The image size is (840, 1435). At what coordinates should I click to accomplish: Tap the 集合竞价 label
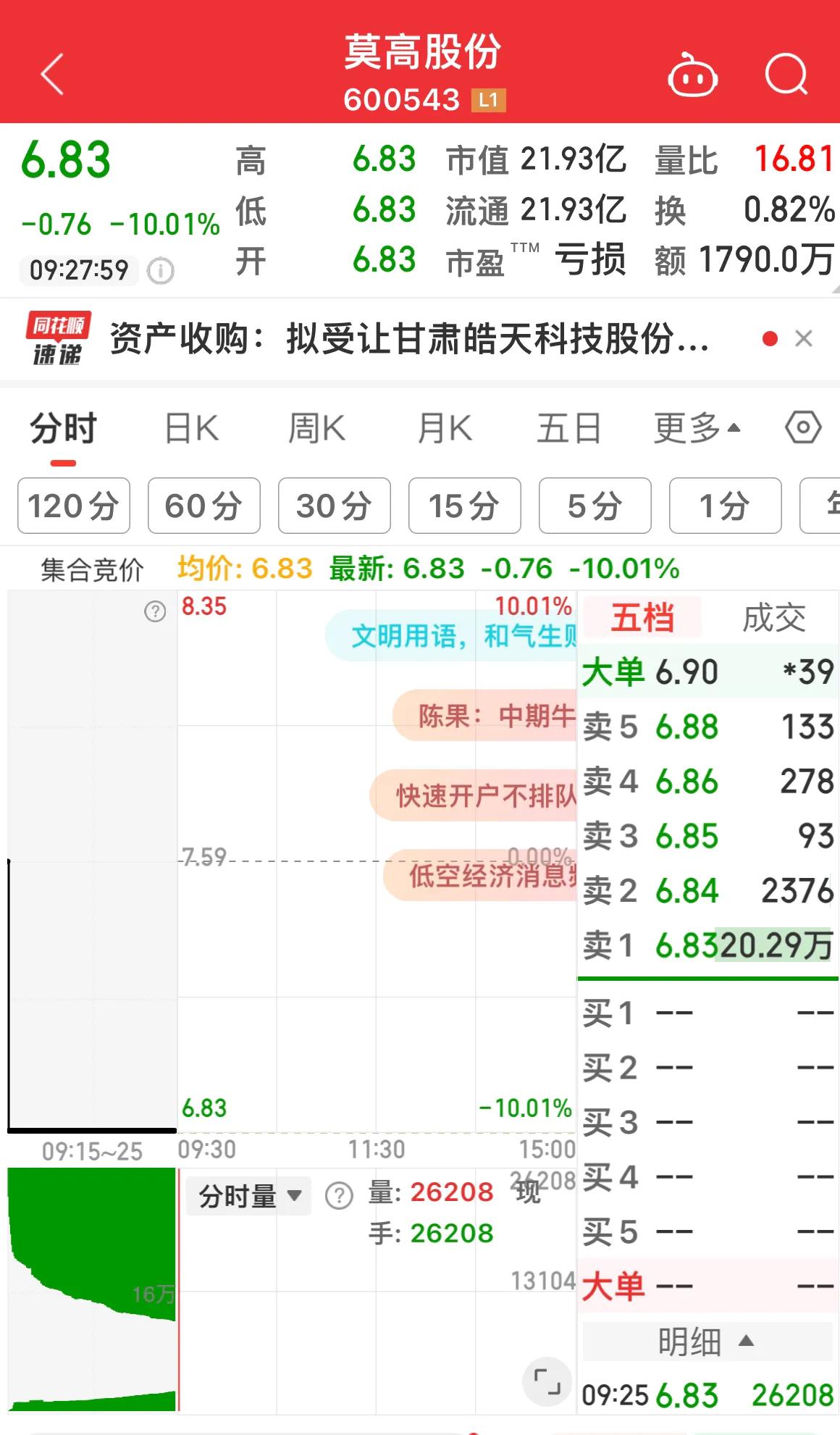click(92, 570)
